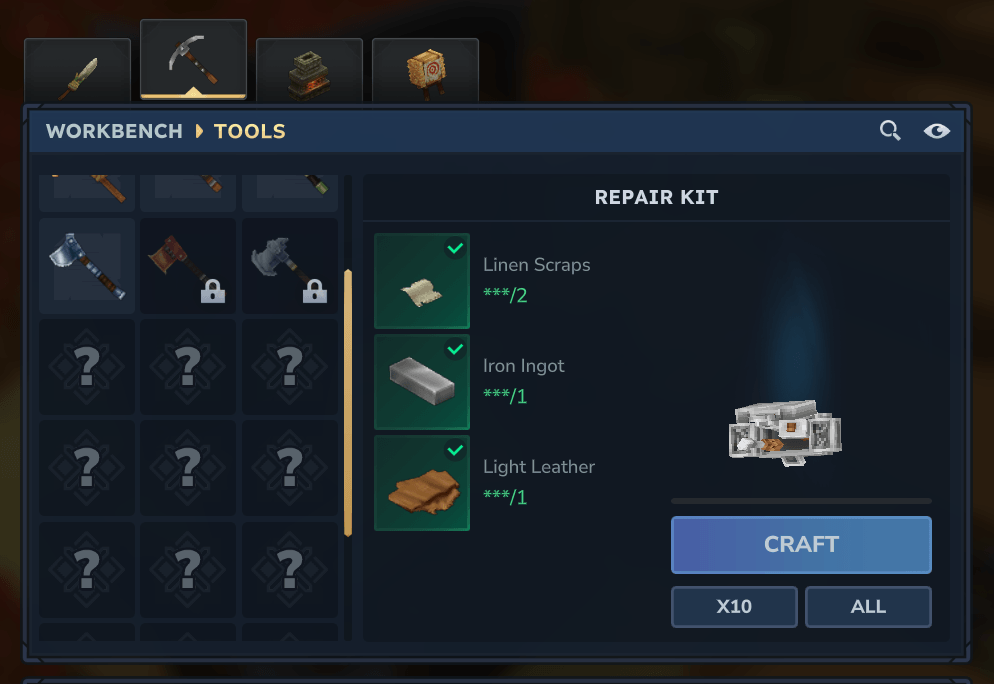This screenshot has height=684, width=994.
Task: Craft the Repair Kit
Action: pyautogui.click(x=801, y=545)
